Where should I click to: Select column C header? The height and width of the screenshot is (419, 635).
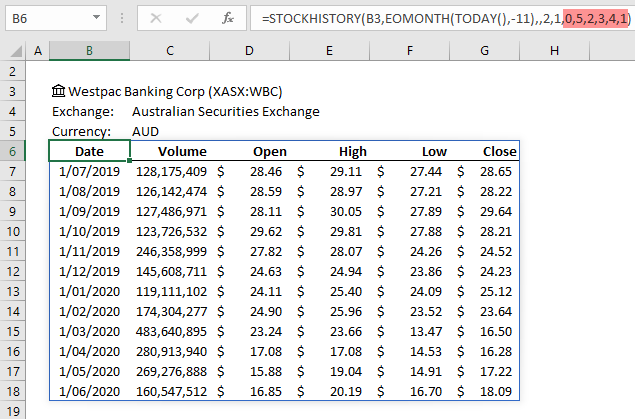tap(170, 51)
